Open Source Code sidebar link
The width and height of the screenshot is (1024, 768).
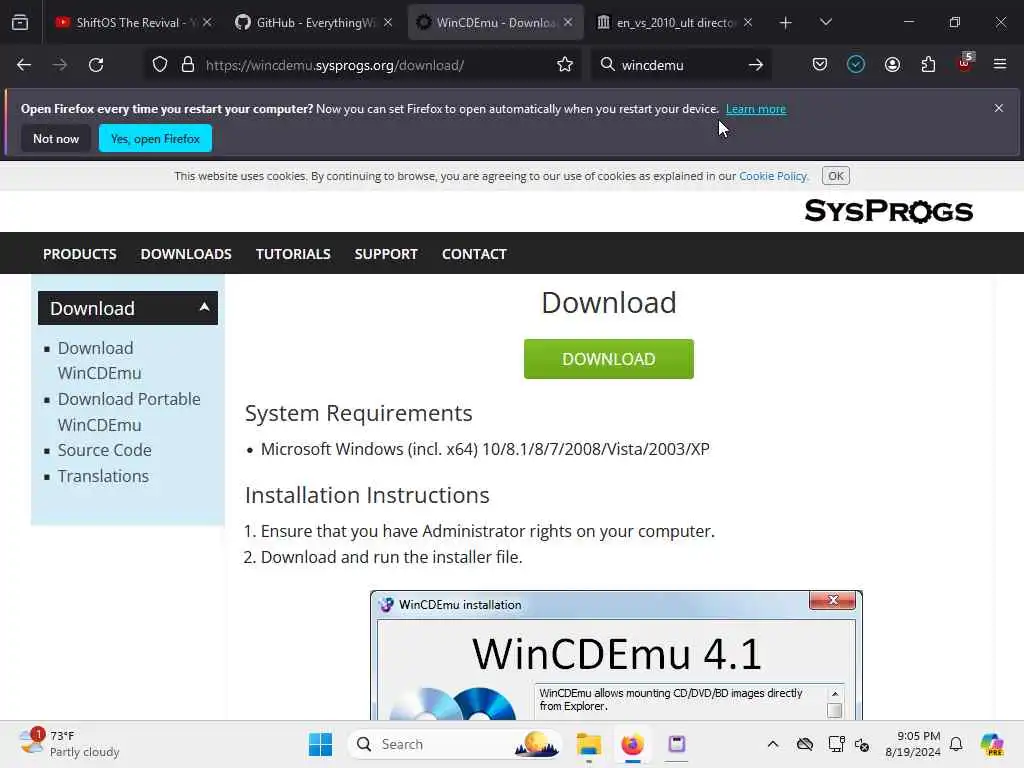[104, 450]
